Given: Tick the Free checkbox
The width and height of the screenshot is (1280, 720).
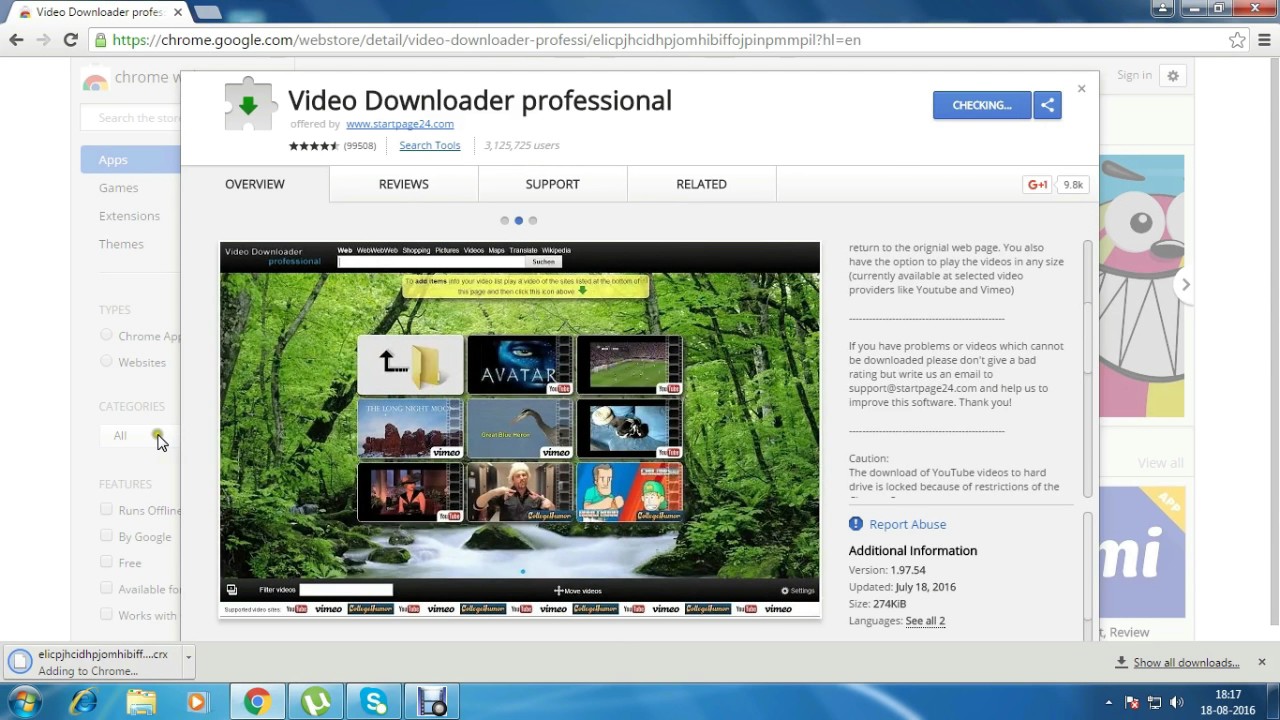Looking at the screenshot, I should pyautogui.click(x=106, y=562).
